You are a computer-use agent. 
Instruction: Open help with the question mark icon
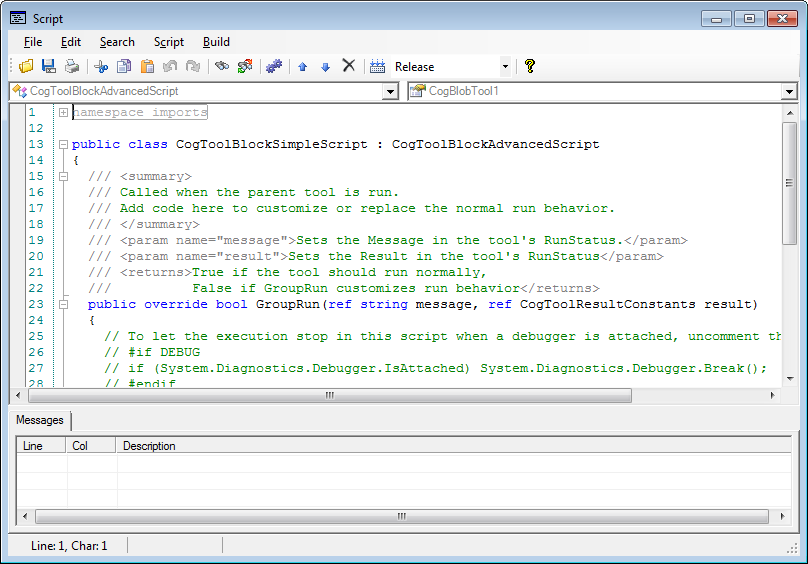[530, 66]
